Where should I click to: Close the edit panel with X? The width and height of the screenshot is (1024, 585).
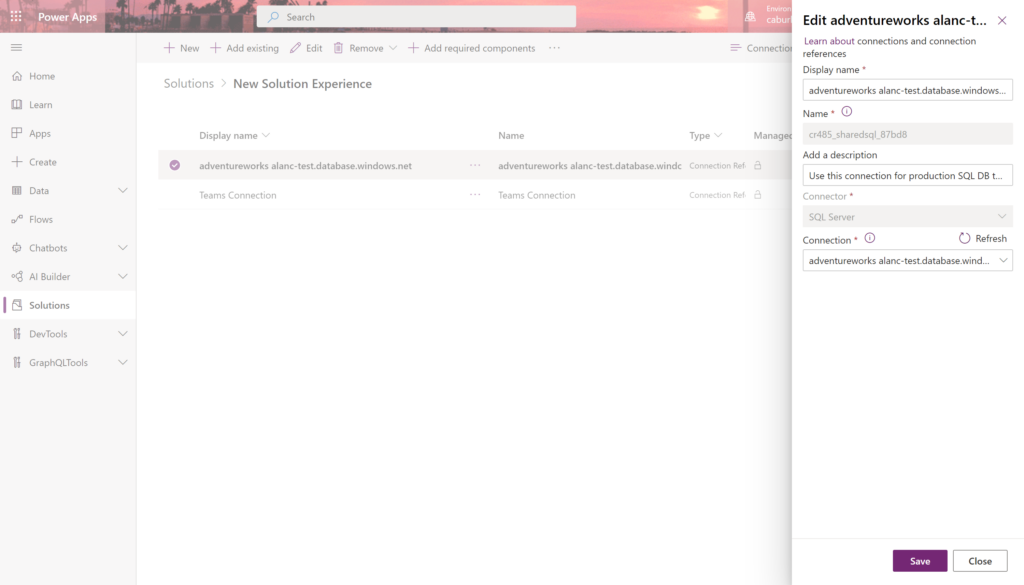pos(1002,21)
